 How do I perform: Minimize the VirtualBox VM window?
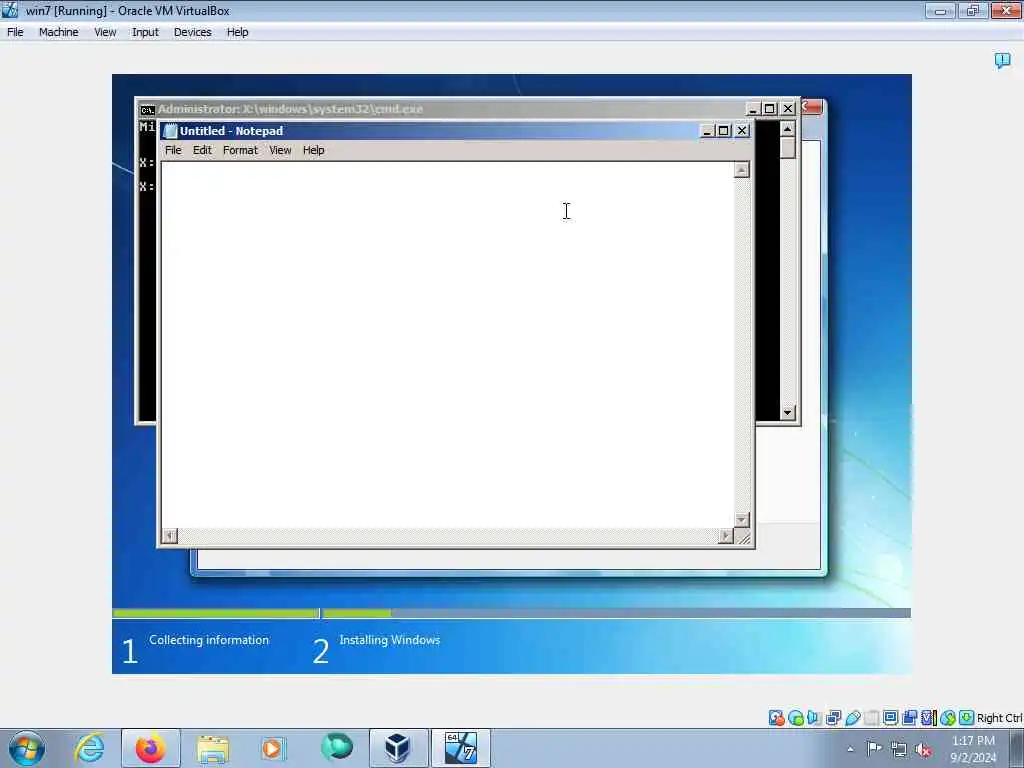[x=940, y=10]
